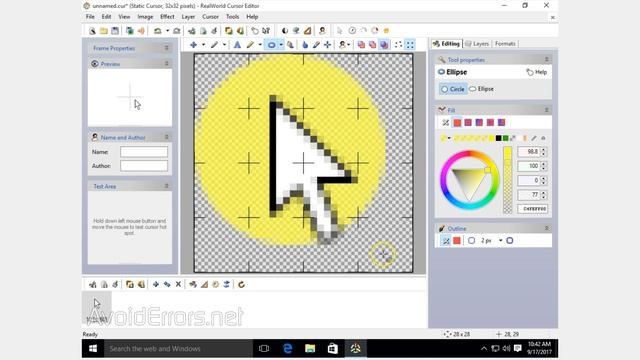Collapse the Preview panel via its handle
Screen dimensions: 640x360
tap(167, 64)
